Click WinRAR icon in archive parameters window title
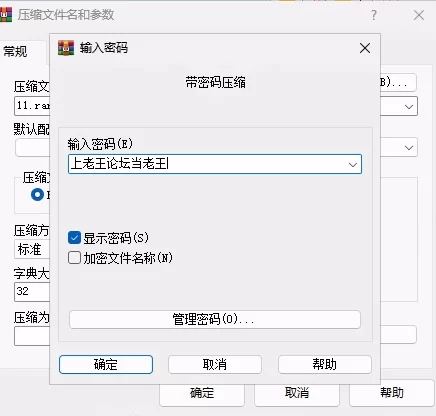The width and height of the screenshot is (436, 416). (5, 15)
